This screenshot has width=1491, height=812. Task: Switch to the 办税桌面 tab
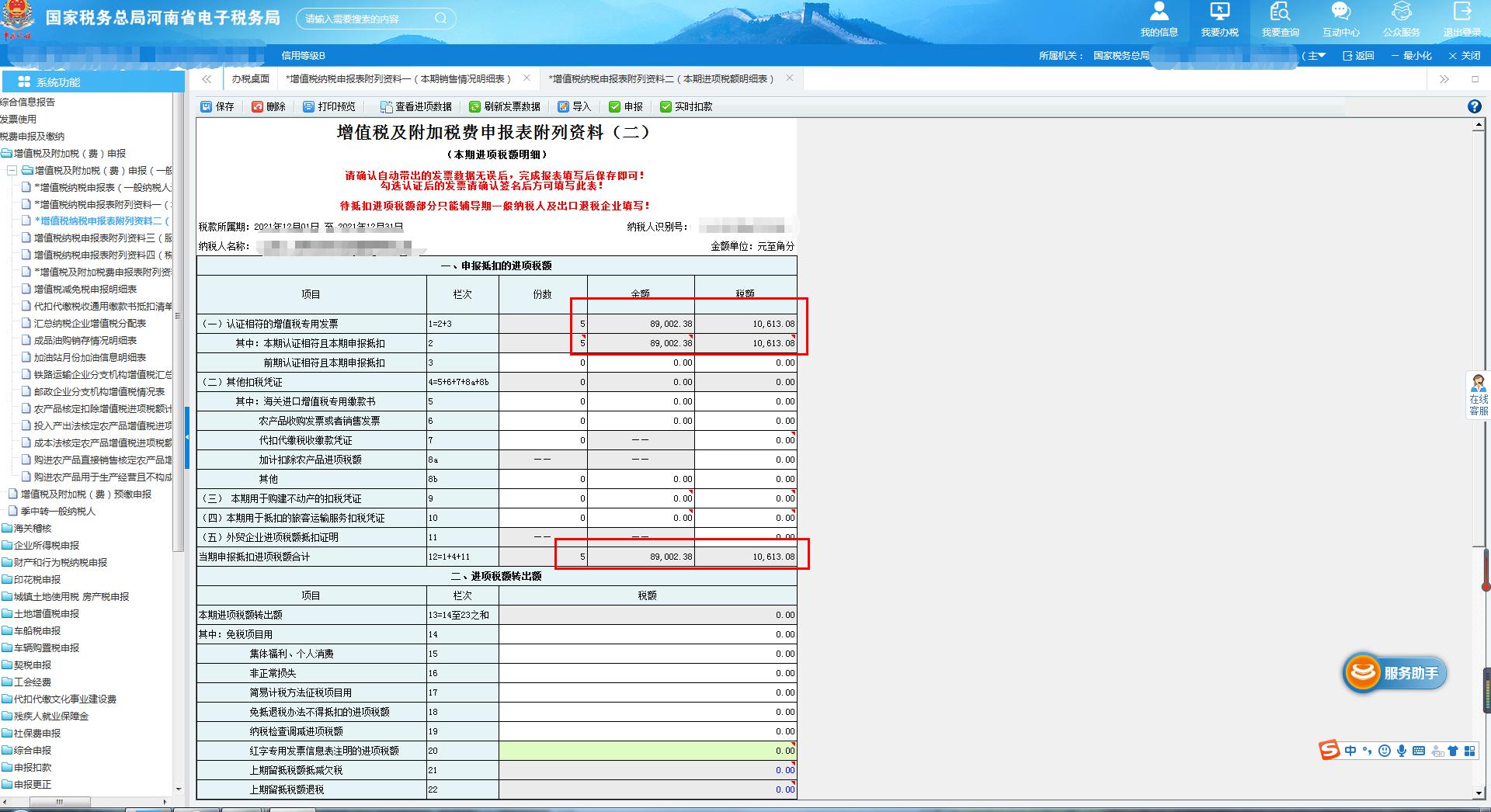[x=249, y=78]
